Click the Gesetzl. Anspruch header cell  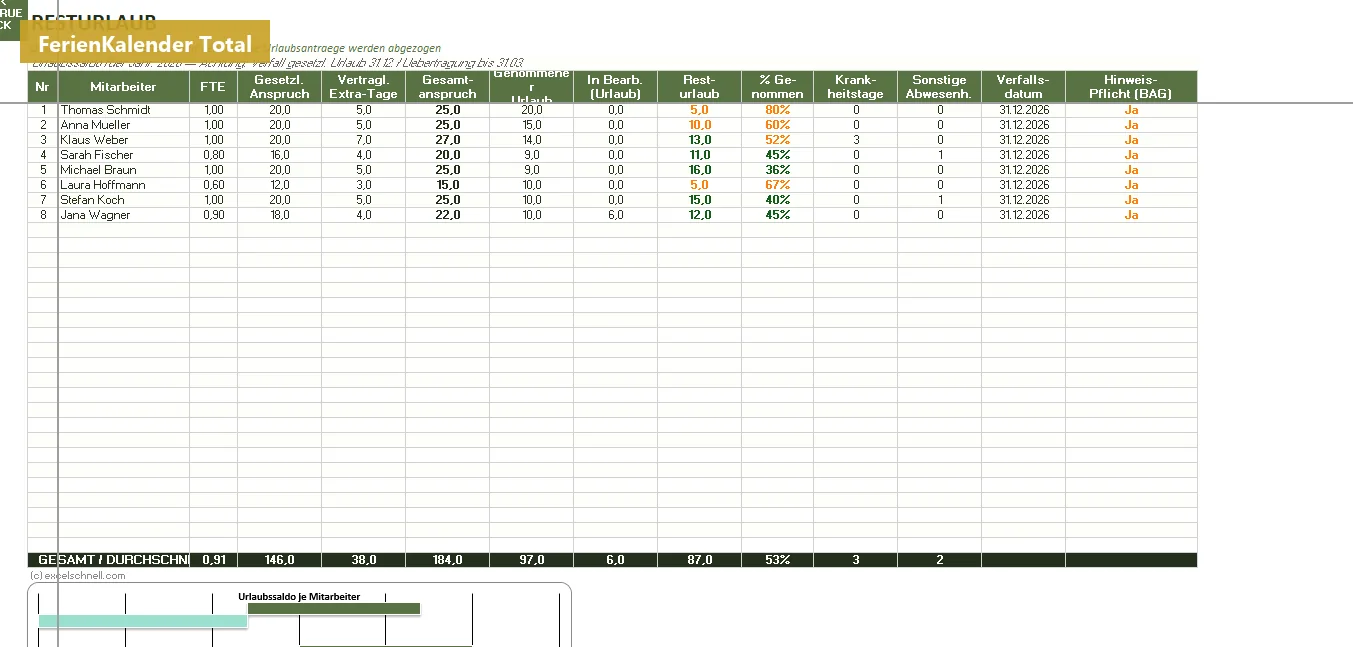(x=279, y=87)
